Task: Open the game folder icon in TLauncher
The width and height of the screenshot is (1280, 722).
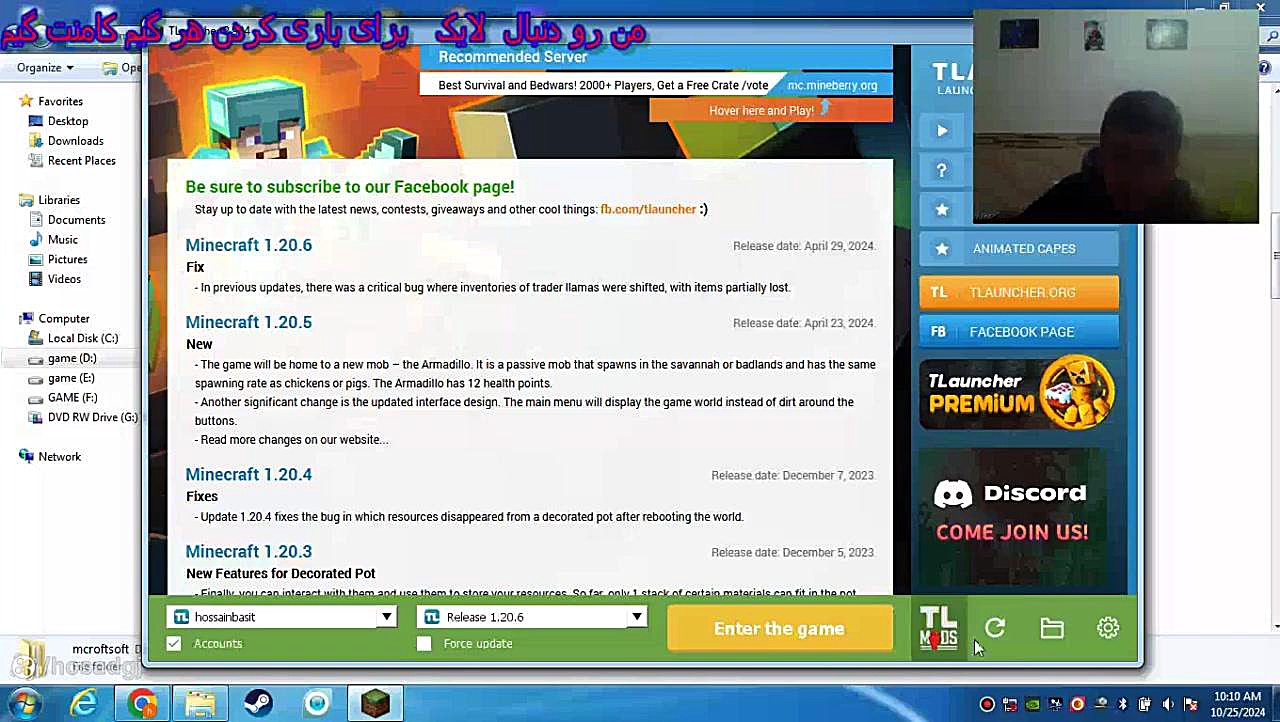Action: [x=1051, y=628]
